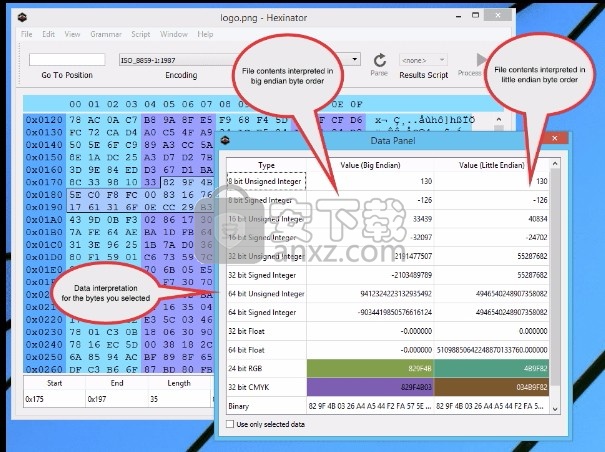Click End value 0x197
605x452 pixels.
point(97,399)
